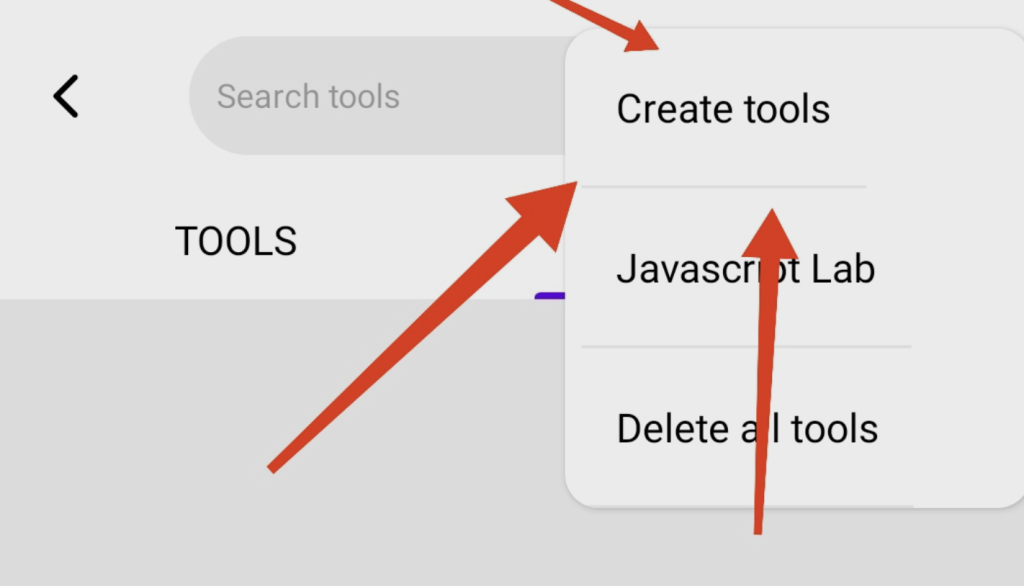Viewport: 1024px width, 586px height.
Task: Open the TOOLS section tab
Action: [236, 241]
